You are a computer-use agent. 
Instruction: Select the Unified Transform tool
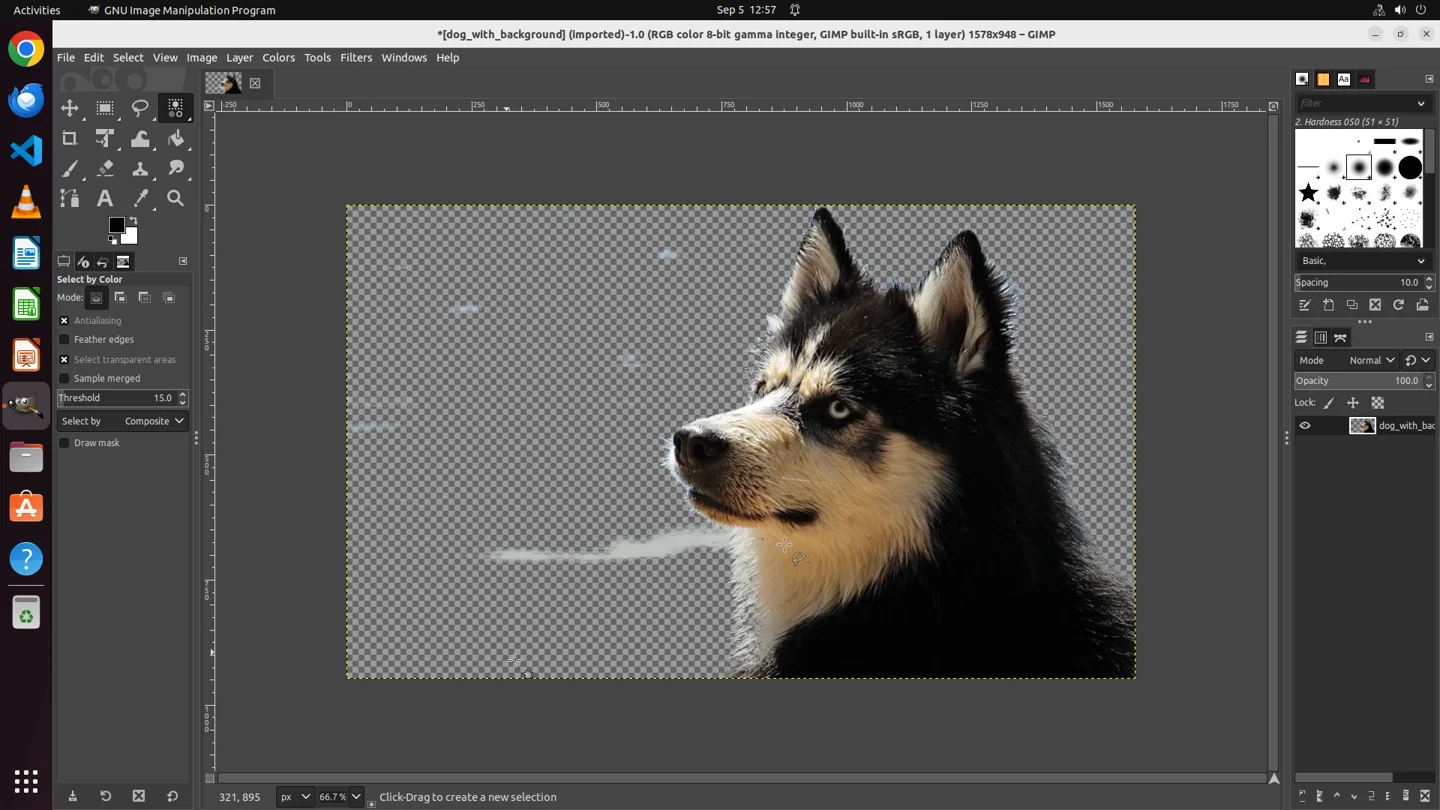tap(105, 138)
